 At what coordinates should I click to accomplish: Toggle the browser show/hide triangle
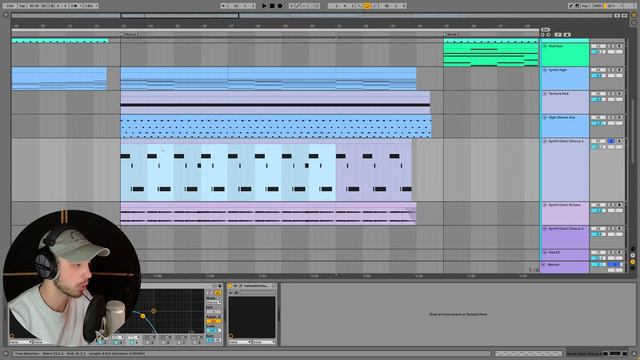click(x=6, y=15)
